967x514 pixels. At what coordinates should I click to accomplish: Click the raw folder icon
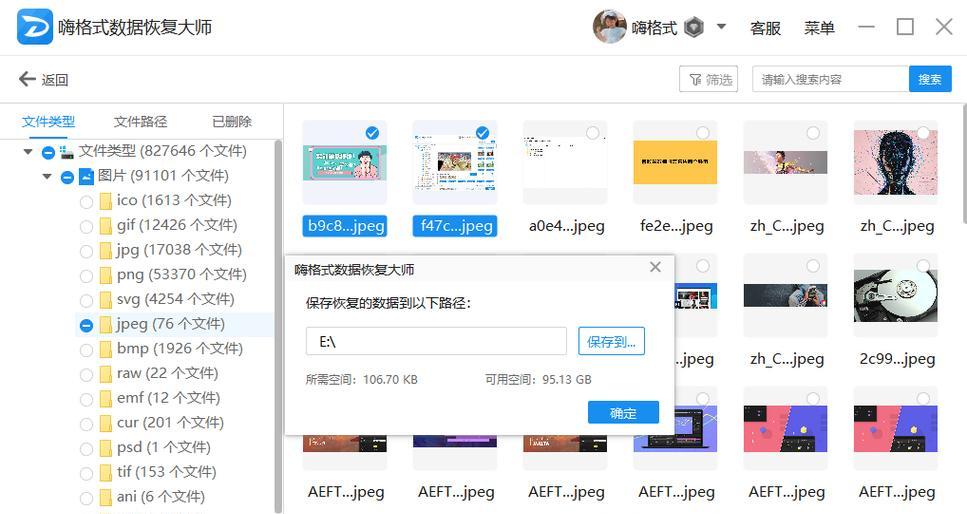click(105, 374)
